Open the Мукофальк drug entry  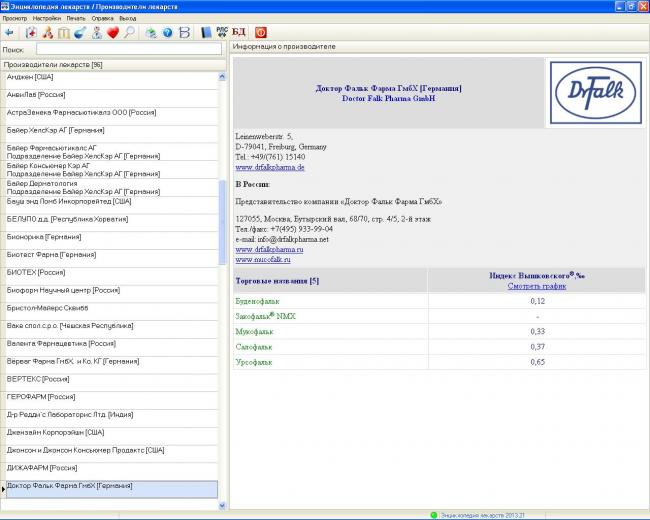coord(254,331)
